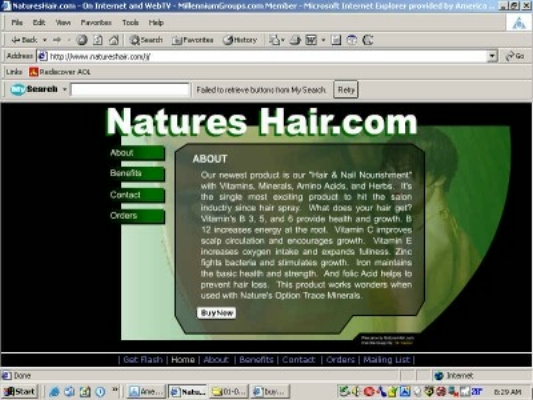533x400 pixels.
Task: Open the History toolbar button
Action: [x=240, y=40]
